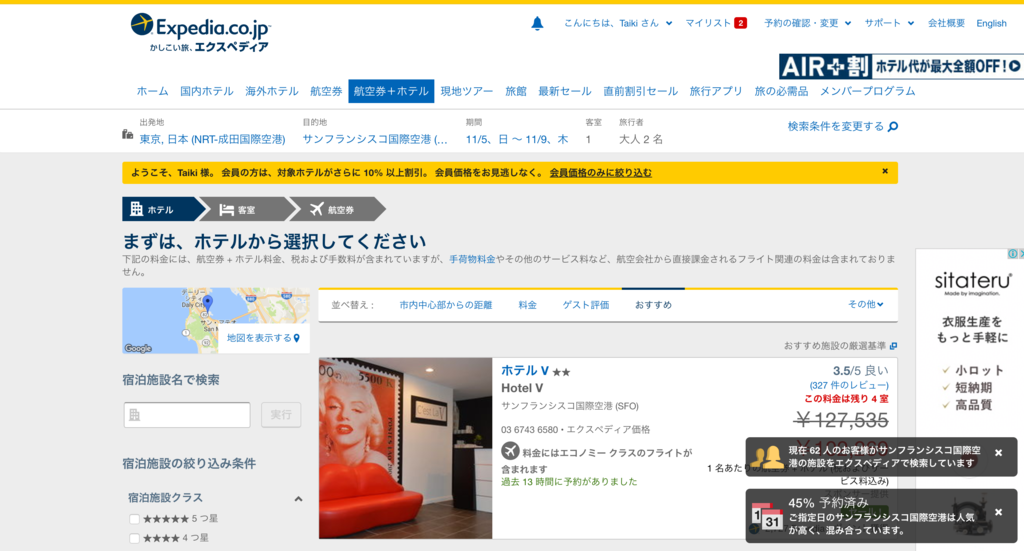Click the people icon in 62 人 notification
The image size is (1024, 551).
point(766,456)
